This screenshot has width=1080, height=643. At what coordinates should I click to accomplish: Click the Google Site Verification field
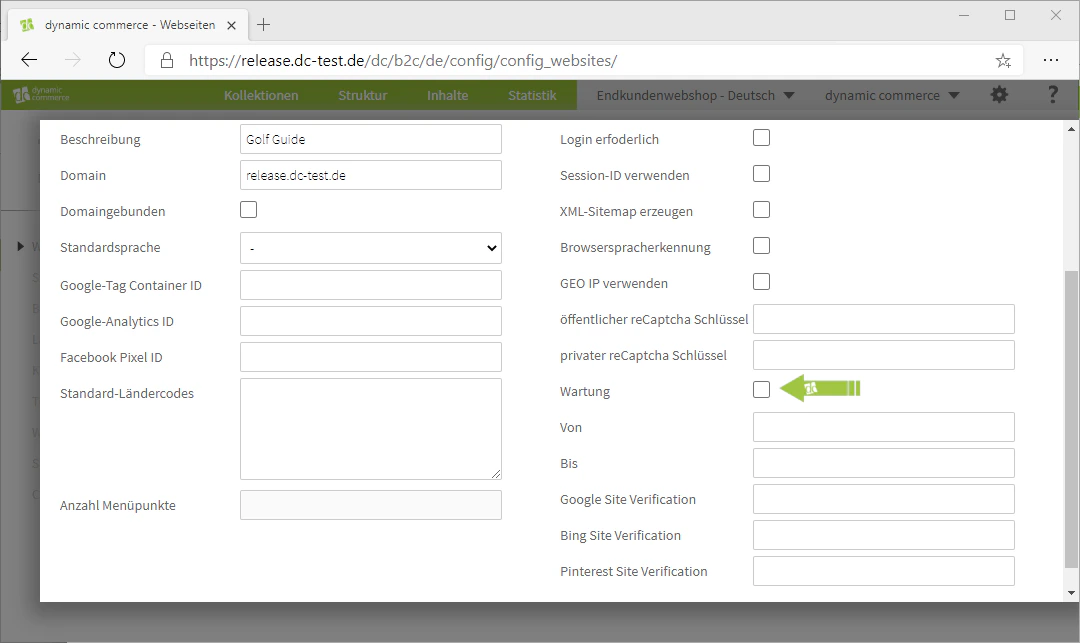(884, 499)
